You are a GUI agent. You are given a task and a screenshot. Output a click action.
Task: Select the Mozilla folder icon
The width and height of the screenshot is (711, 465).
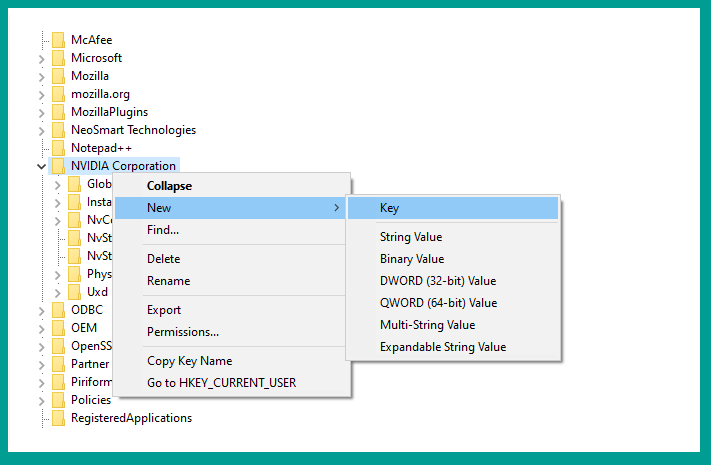click(58, 76)
